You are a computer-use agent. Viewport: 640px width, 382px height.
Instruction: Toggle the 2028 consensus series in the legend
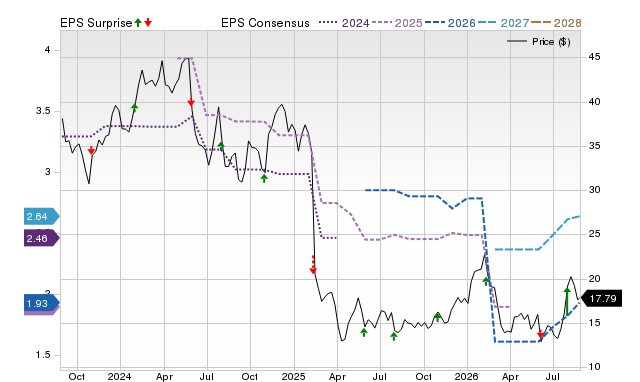[x=556, y=23]
